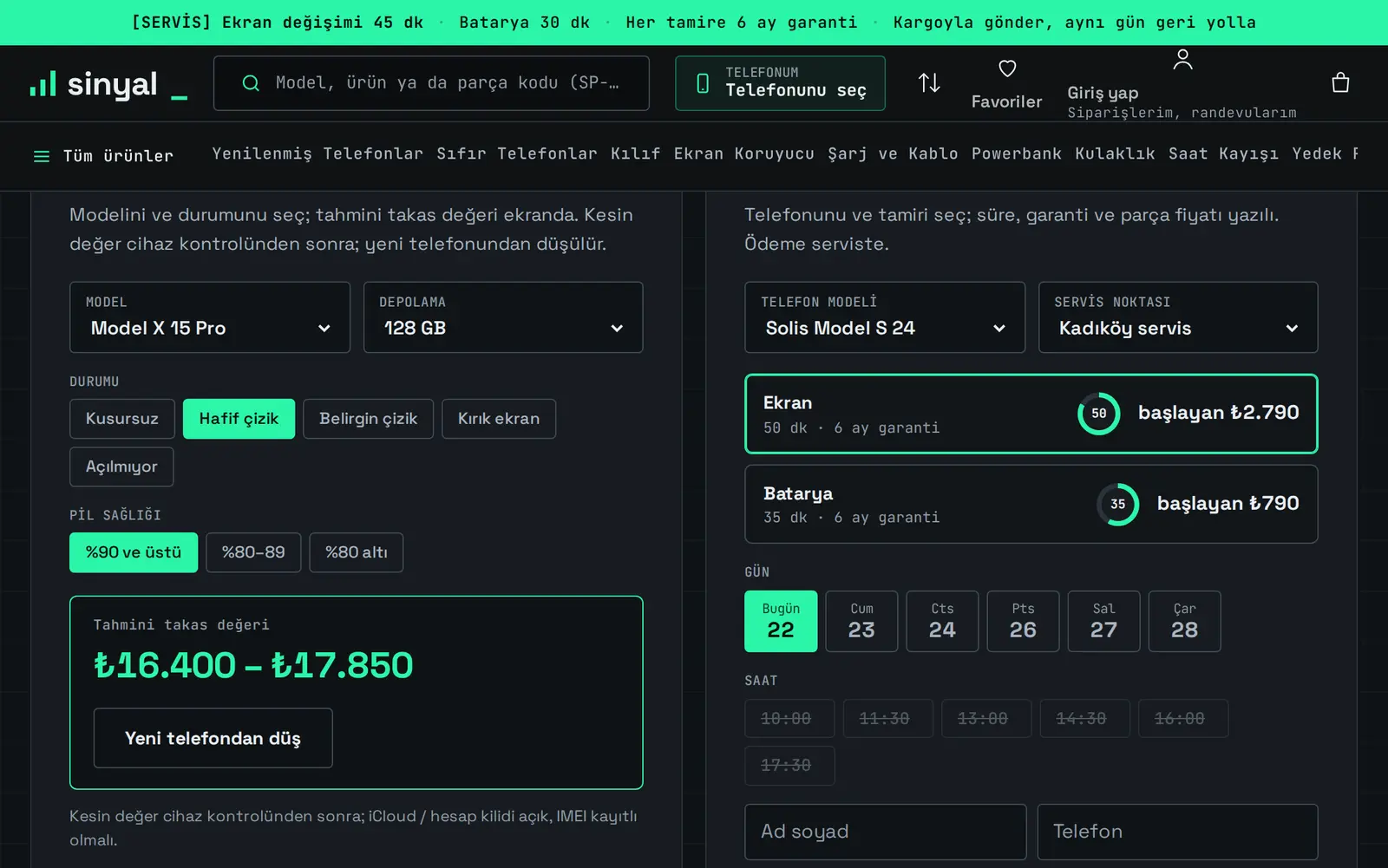The height and width of the screenshot is (868, 1388).
Task: Click the user account icon
Action: (x=1182, y=59)
